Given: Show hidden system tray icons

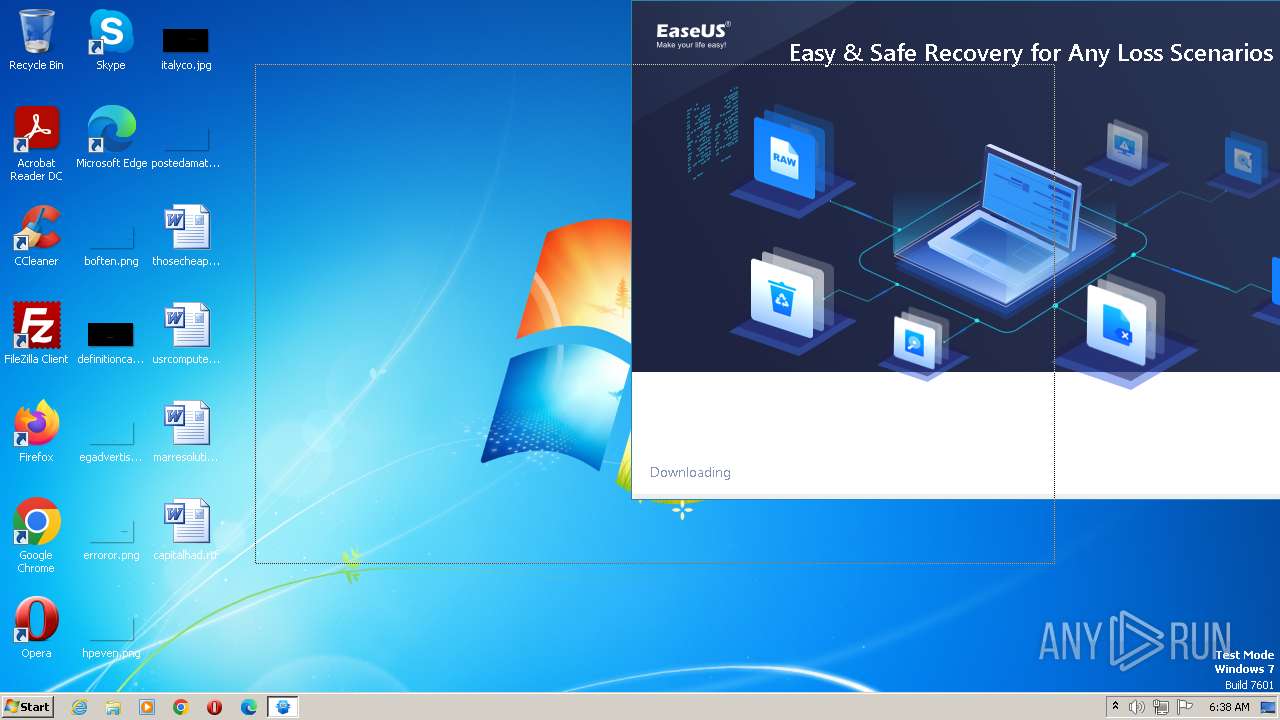Looking at the screenshot, I should coord(1116,707).
